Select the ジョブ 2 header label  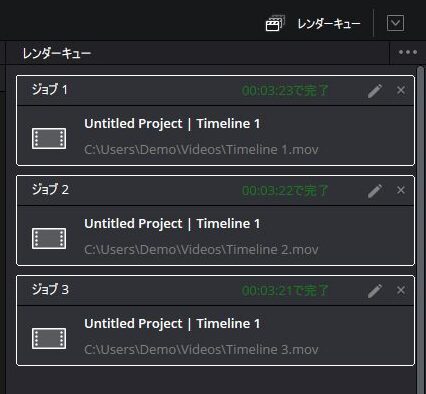[x=50, y=189]
